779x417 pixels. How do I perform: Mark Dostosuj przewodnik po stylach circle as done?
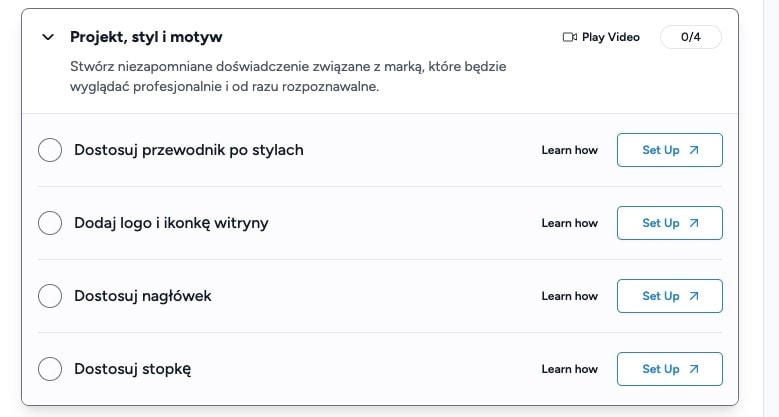point(50,150)
